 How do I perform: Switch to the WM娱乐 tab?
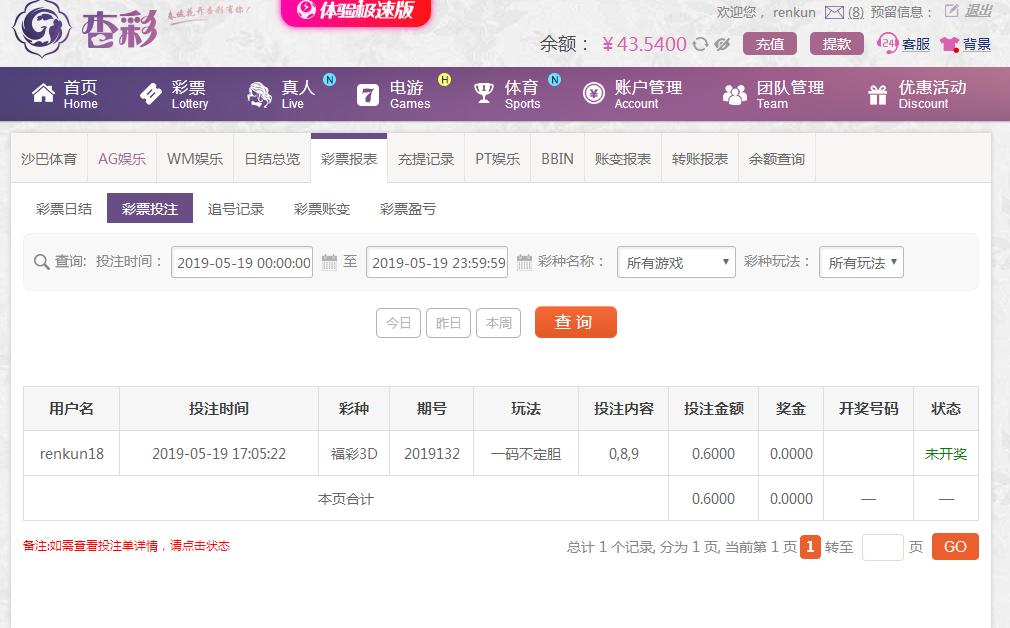pos(195,158)
